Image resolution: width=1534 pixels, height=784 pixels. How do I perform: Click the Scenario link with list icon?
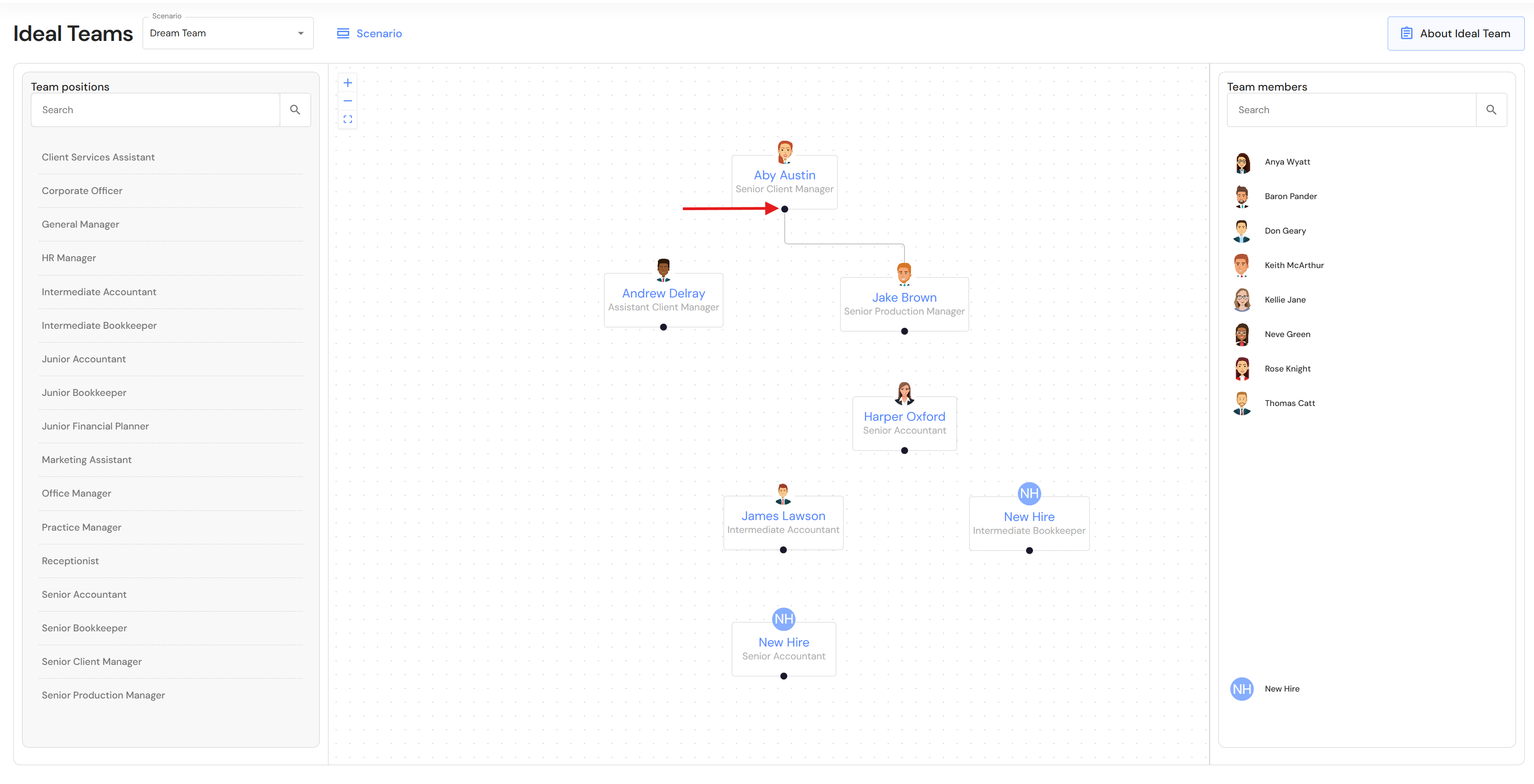[369, 33]
